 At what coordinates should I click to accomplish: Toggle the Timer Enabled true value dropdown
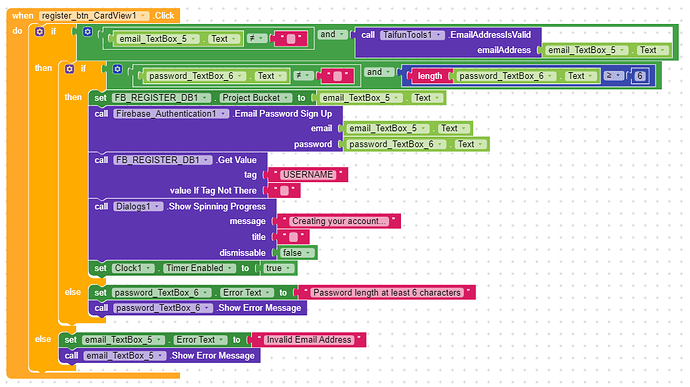click(x=279, y=268)
